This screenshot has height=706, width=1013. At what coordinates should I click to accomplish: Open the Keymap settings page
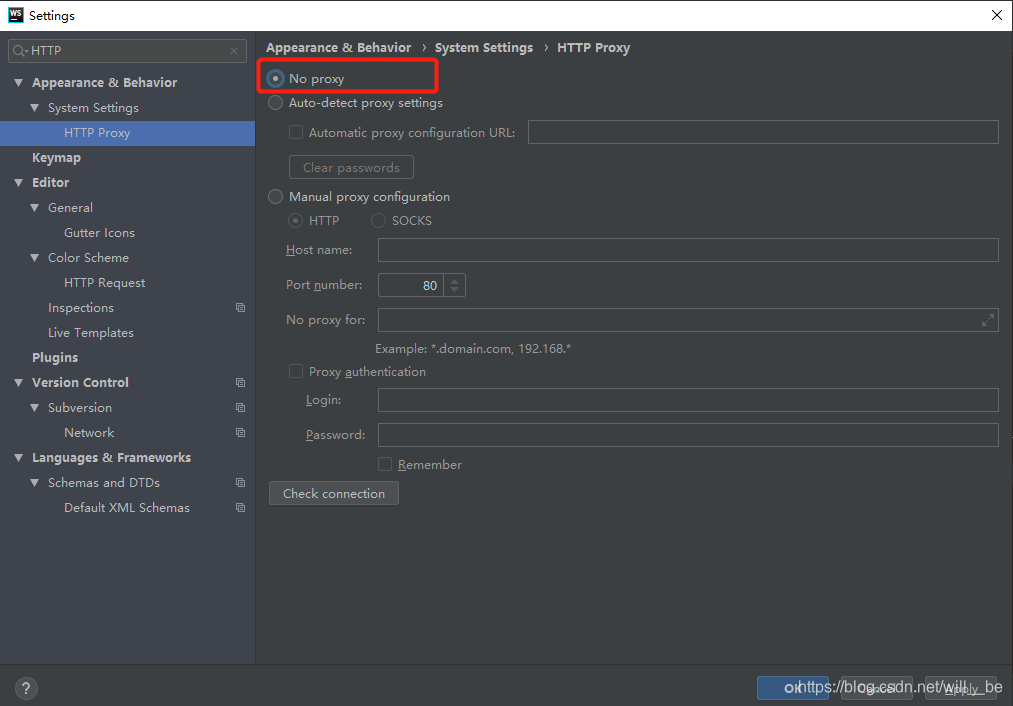click(56, 158)
